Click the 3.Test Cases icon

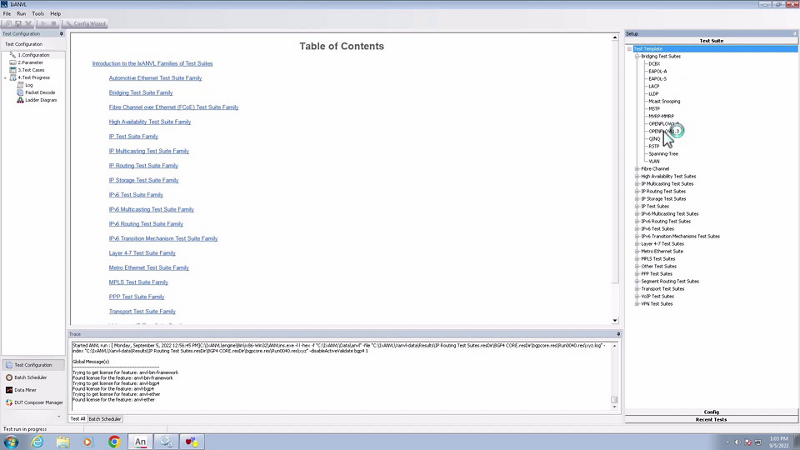click(x=13, y=70)
